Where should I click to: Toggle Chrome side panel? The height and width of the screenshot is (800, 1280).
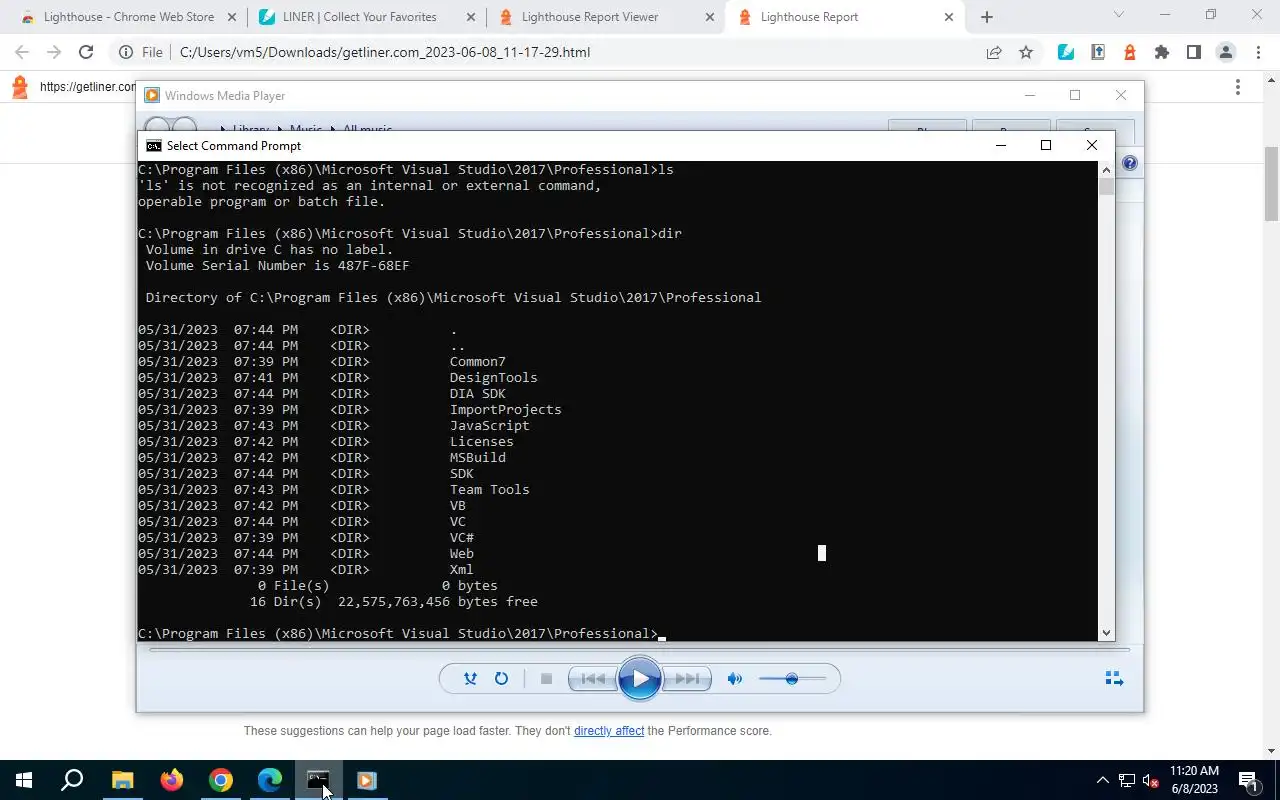tap(1194, 52)
